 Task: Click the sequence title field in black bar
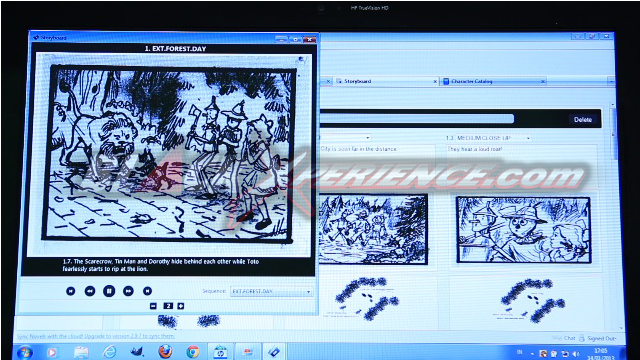point(417,119)
